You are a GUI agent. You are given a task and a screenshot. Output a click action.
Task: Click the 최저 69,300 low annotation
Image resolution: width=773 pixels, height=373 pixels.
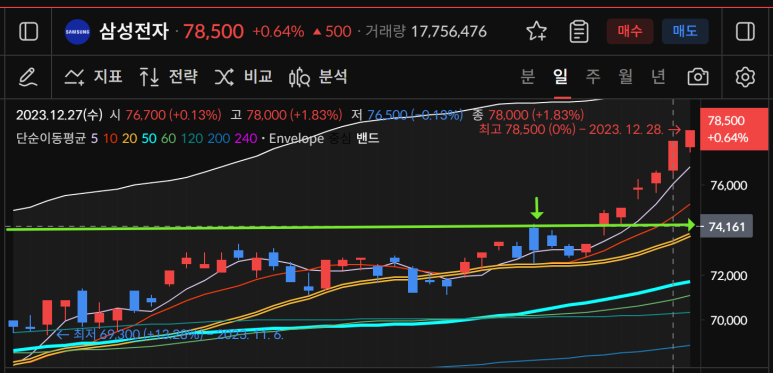pyautogui.click(x=170, y=335)
